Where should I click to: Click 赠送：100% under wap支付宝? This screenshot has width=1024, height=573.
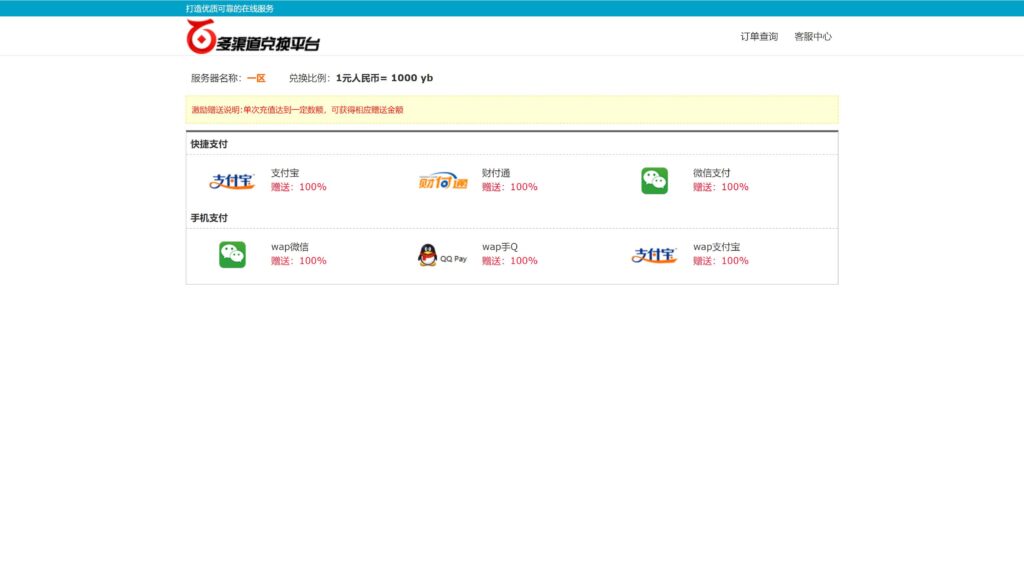[x=720, y=261]
